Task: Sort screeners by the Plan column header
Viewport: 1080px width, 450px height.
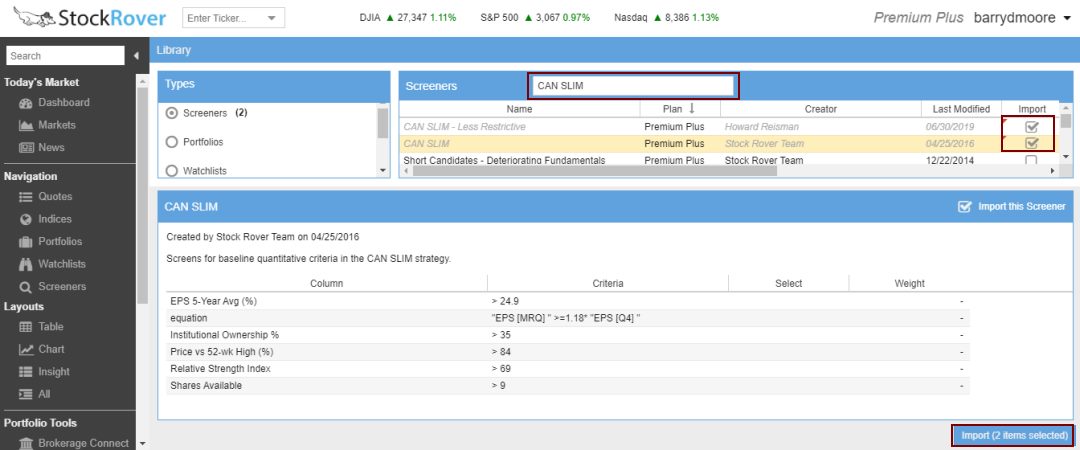Action: click(x=670, y=109)
